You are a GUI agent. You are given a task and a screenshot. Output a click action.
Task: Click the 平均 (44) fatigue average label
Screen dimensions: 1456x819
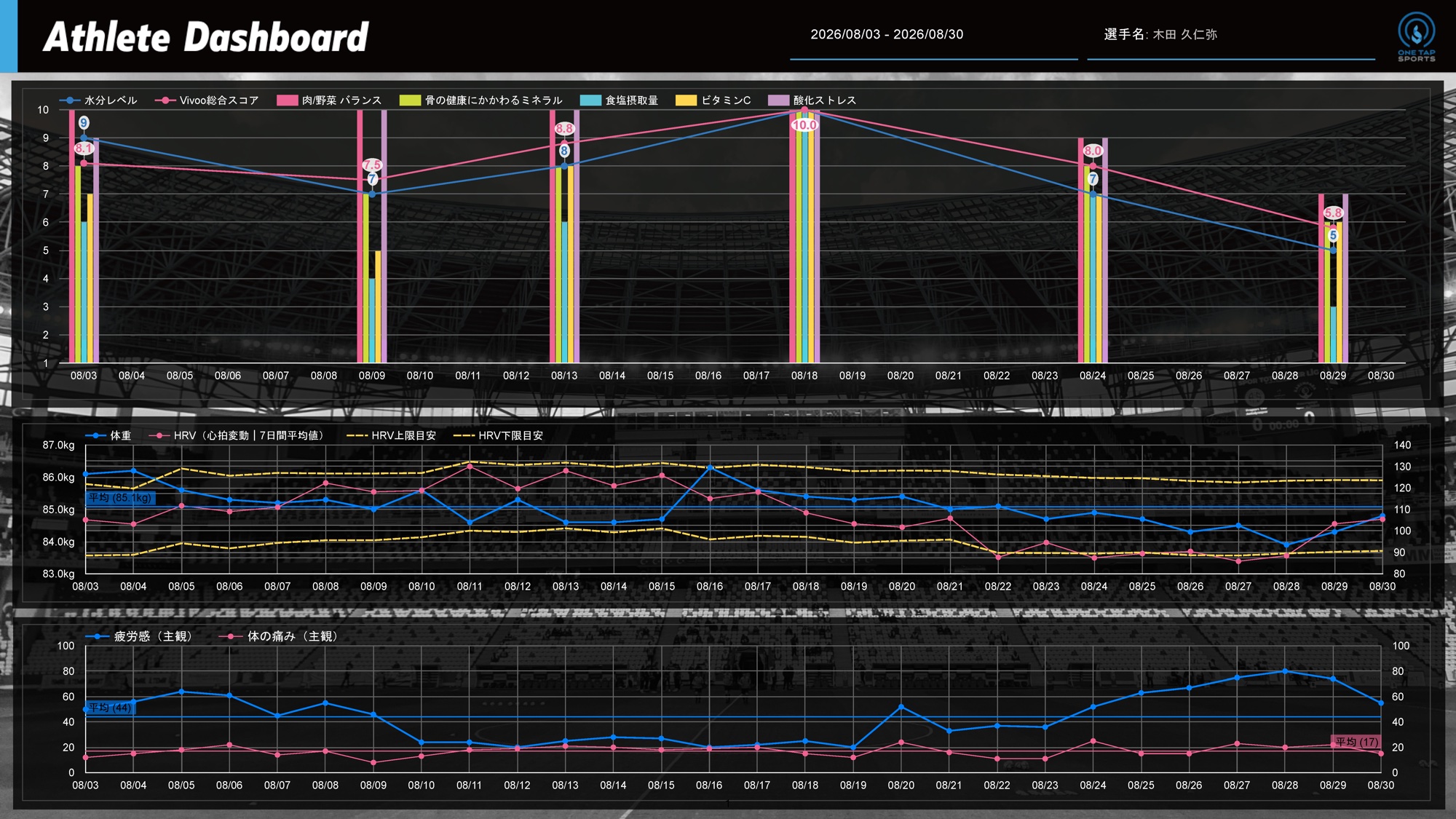(x=110, y=708)
